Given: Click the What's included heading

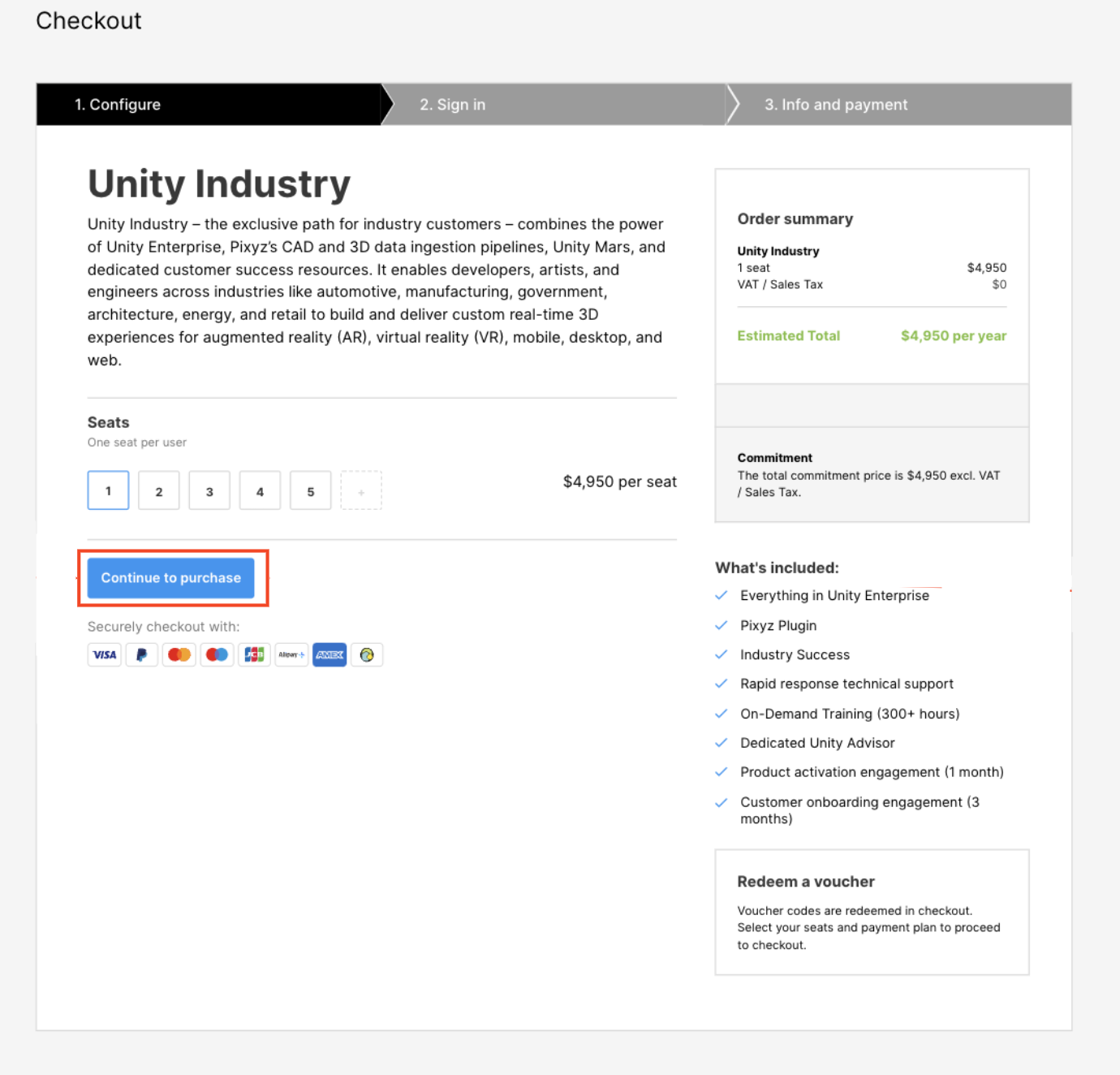Looking at the screenshot, I should (777, 568).
